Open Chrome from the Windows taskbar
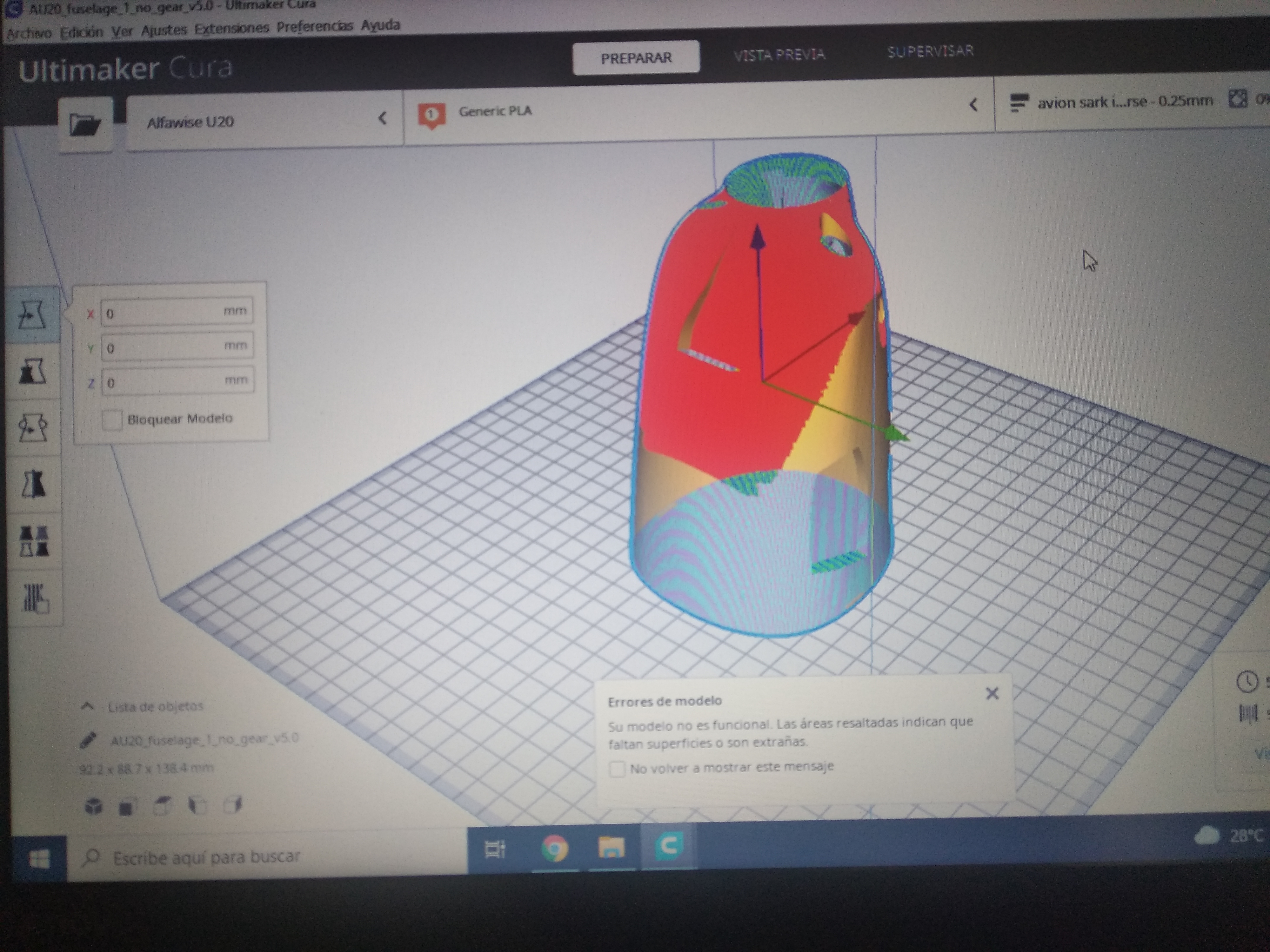Image resolution: width=1270 pixels, height=952 pixels. 554,848
